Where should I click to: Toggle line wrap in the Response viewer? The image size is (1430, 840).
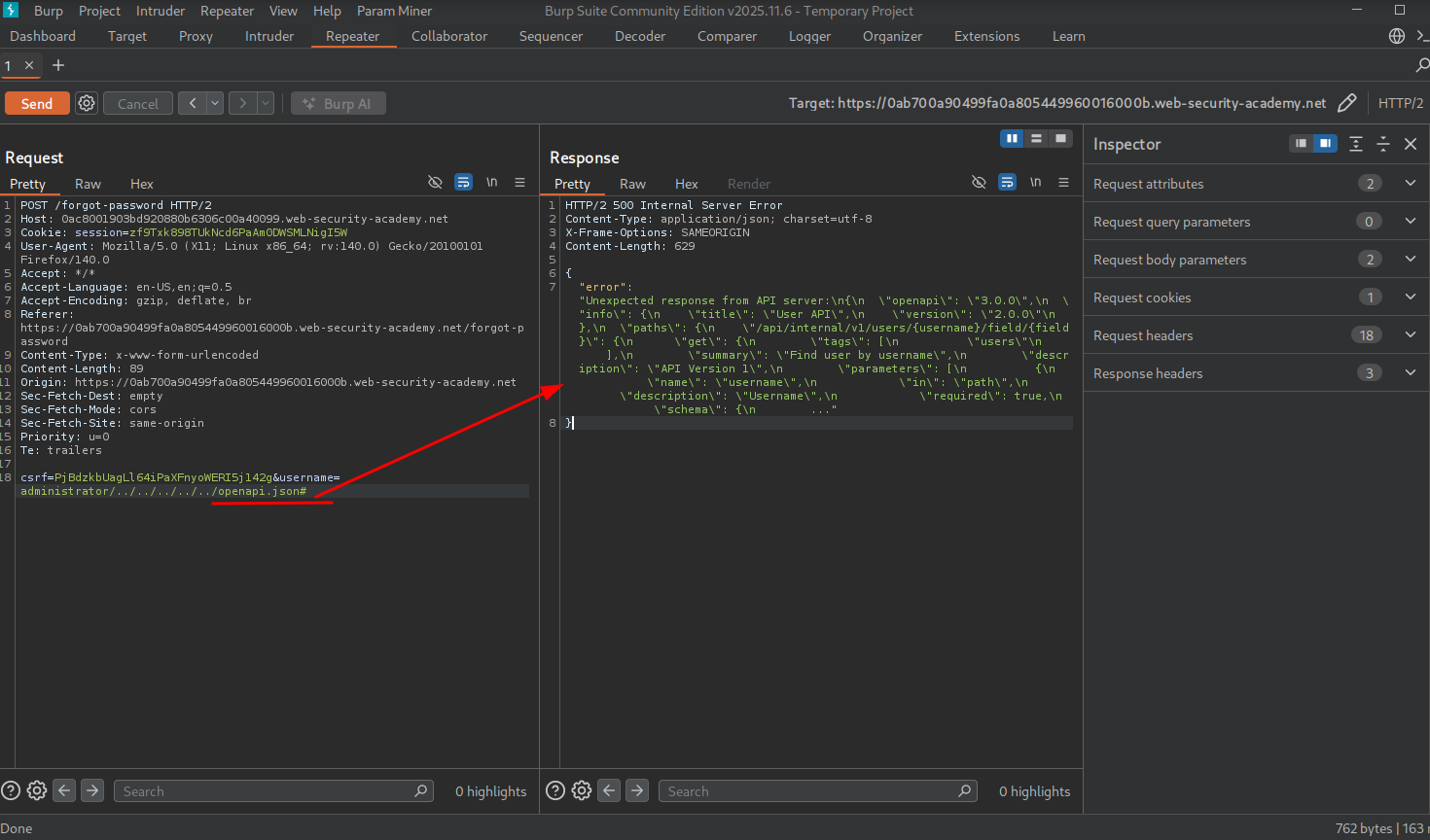tap(1008, 183)
